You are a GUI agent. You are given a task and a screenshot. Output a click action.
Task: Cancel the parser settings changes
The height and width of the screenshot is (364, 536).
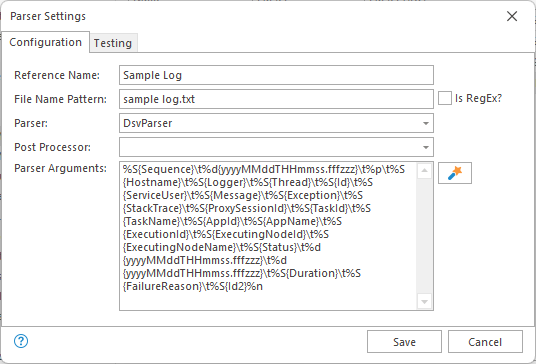coord(485,341)
